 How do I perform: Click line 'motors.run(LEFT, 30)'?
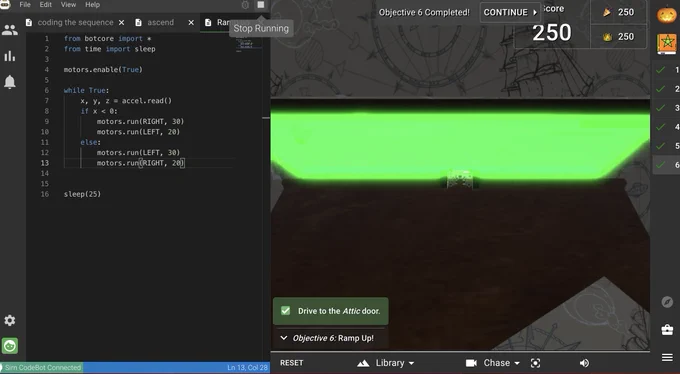coord(138,153)
